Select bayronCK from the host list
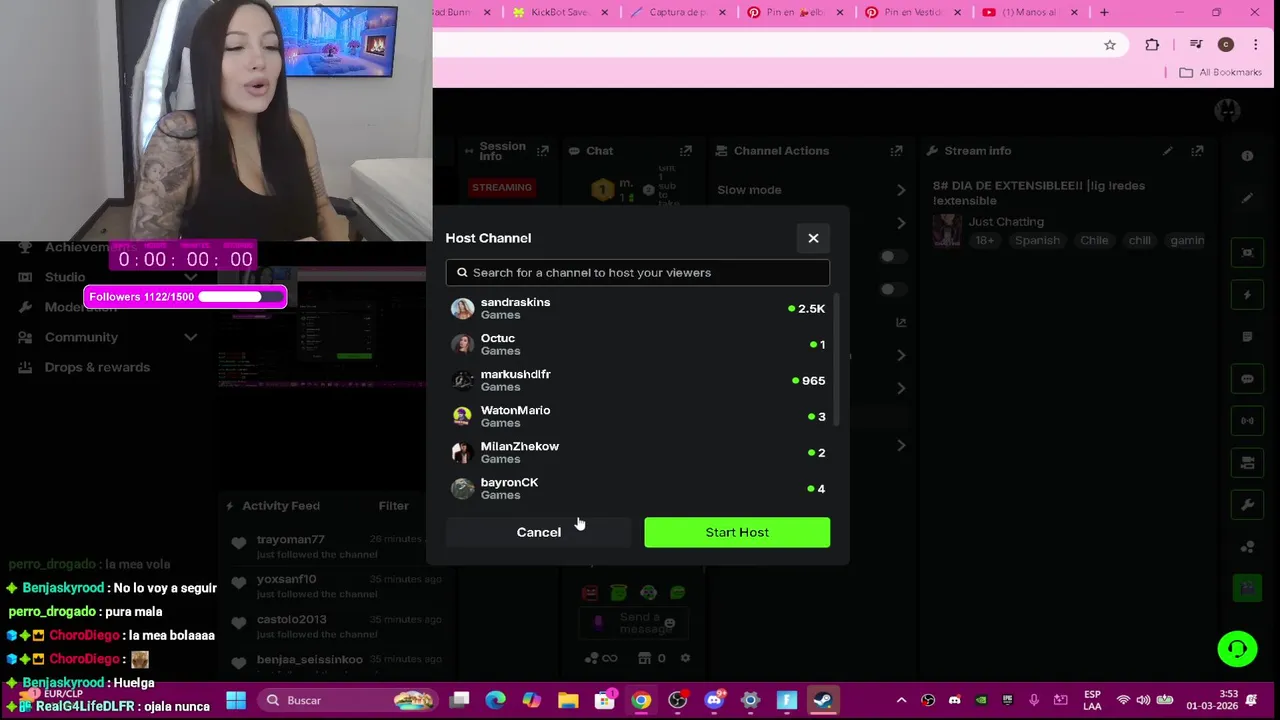This screenshot has height=720, width=1280. pos(637,488)
